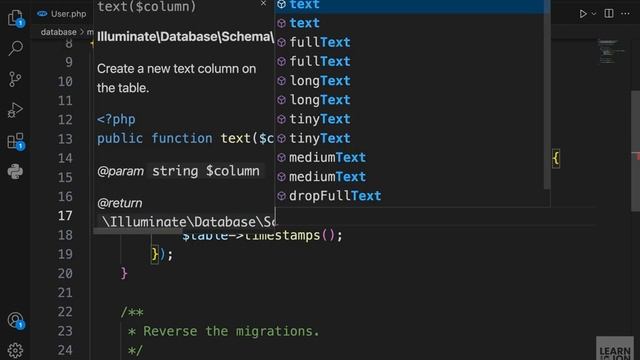Open the Manage settings gear
Screen dimensions: 640x360
tap(16, 350)
